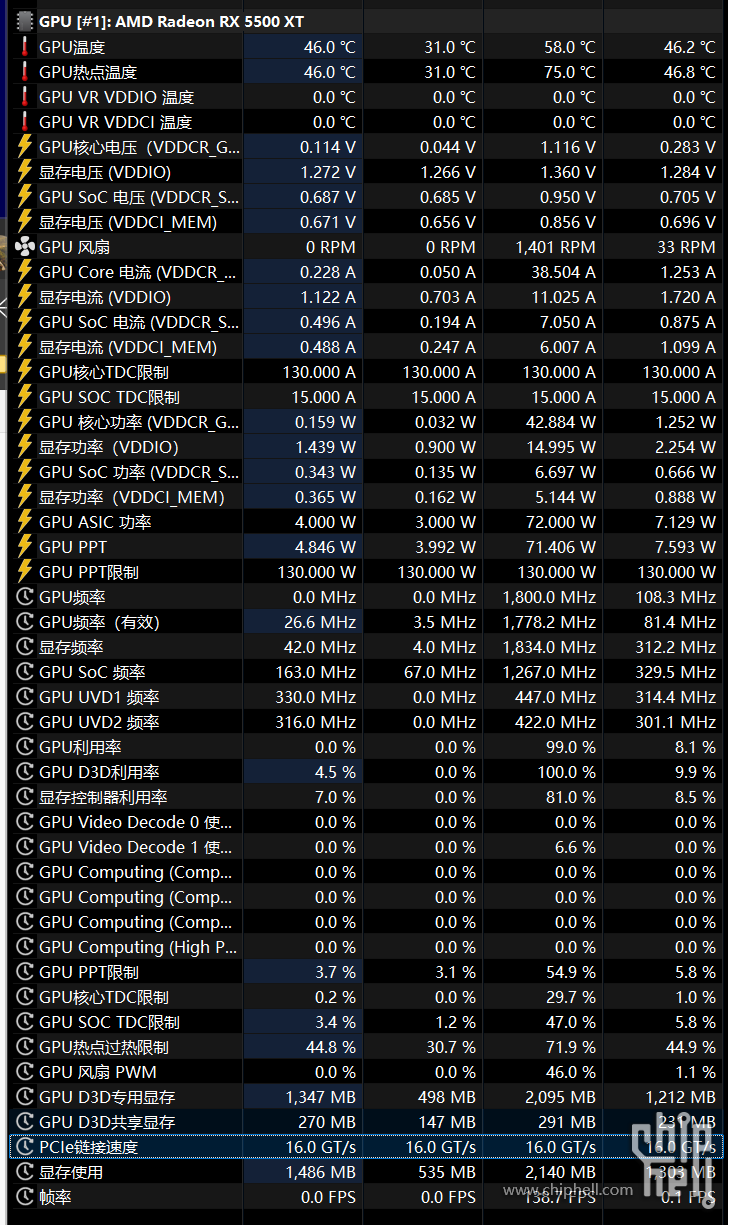Image resolution: width=729 pixels, height=1225 pixels.
Task: Click the clock icon beside PCIe链接速度
Action: pyautogui.click(x=25, y=1146)
